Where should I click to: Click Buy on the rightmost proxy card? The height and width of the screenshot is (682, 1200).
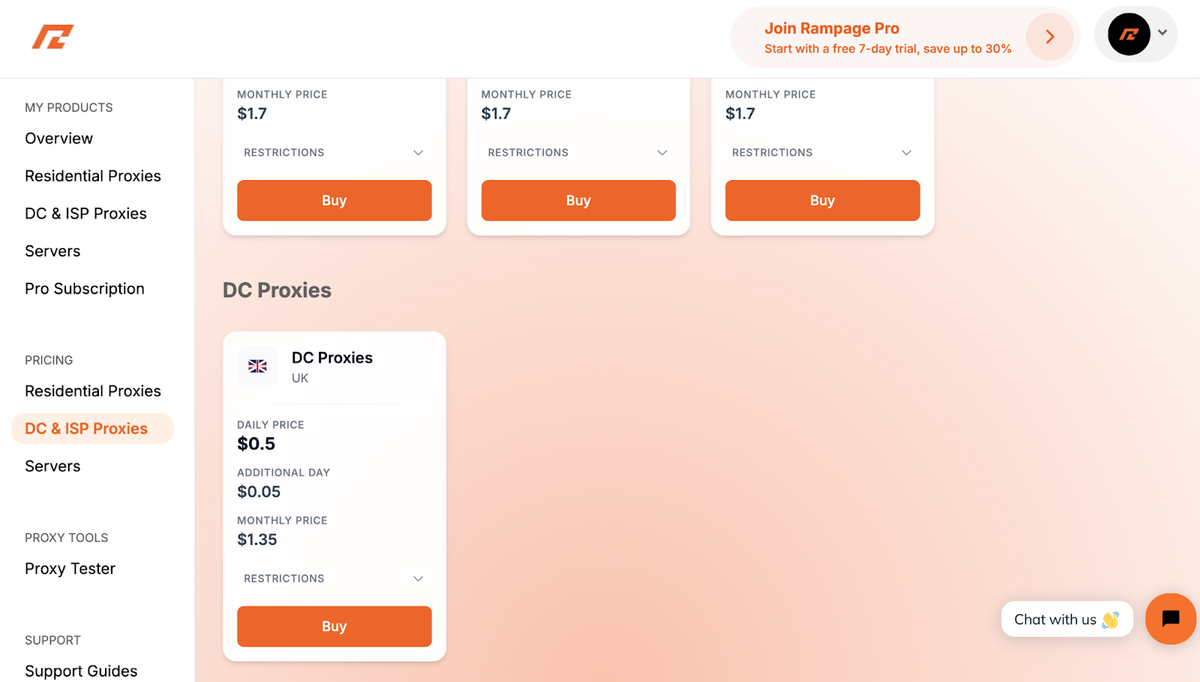pyautogui.click(x=822, y=200)
